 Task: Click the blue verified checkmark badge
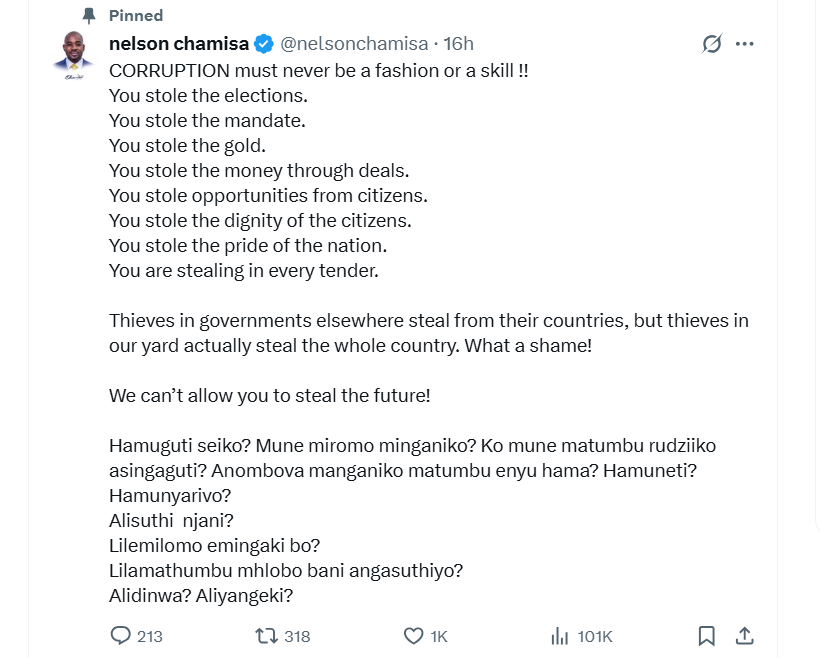coord(264,43)
